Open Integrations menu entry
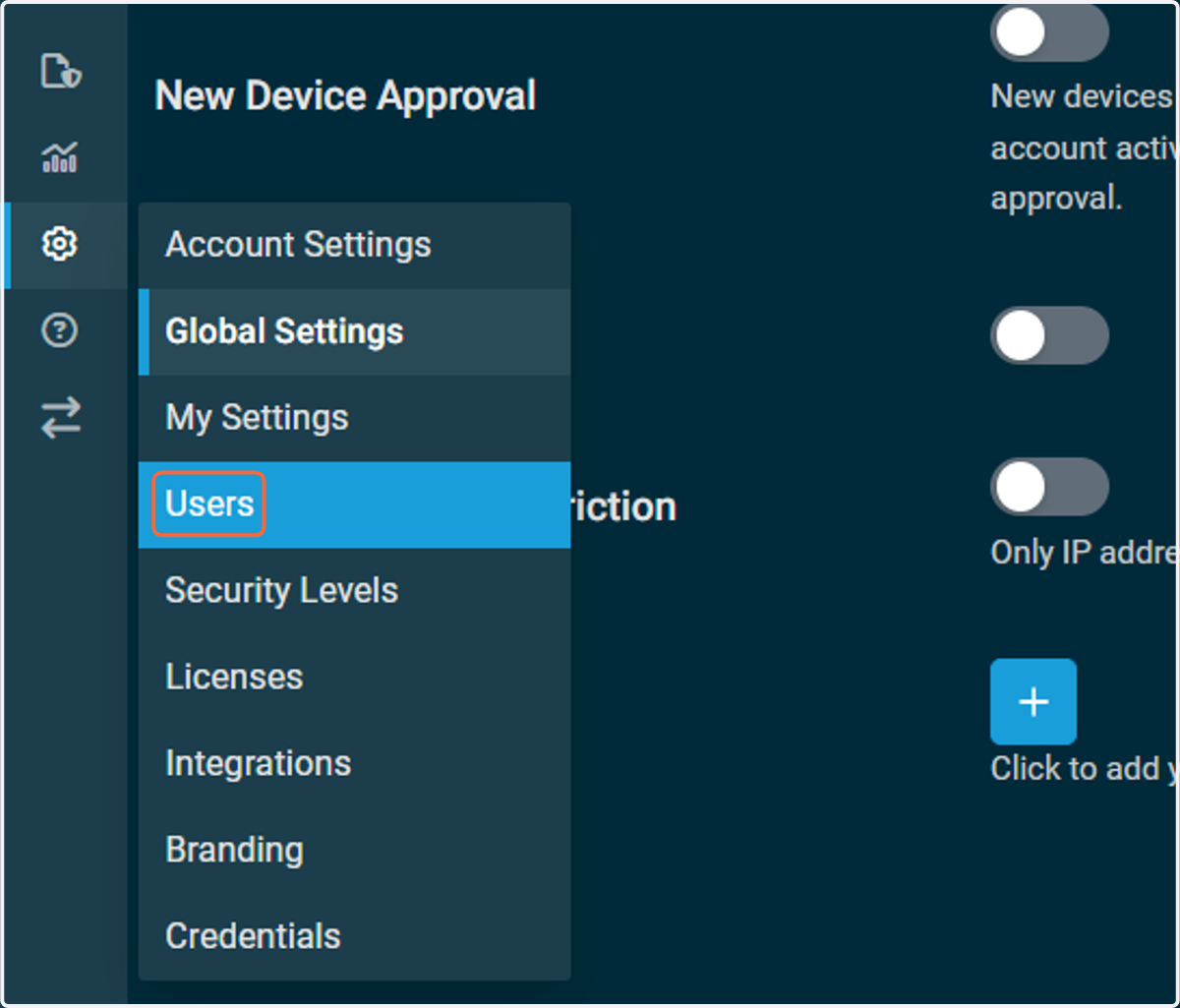 click(x=355, y=764)
